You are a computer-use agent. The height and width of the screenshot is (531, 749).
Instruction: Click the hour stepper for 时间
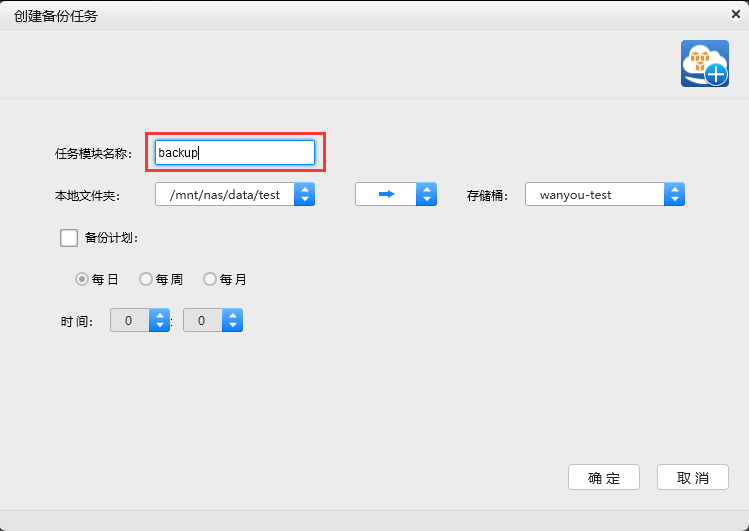coord(159,320)
